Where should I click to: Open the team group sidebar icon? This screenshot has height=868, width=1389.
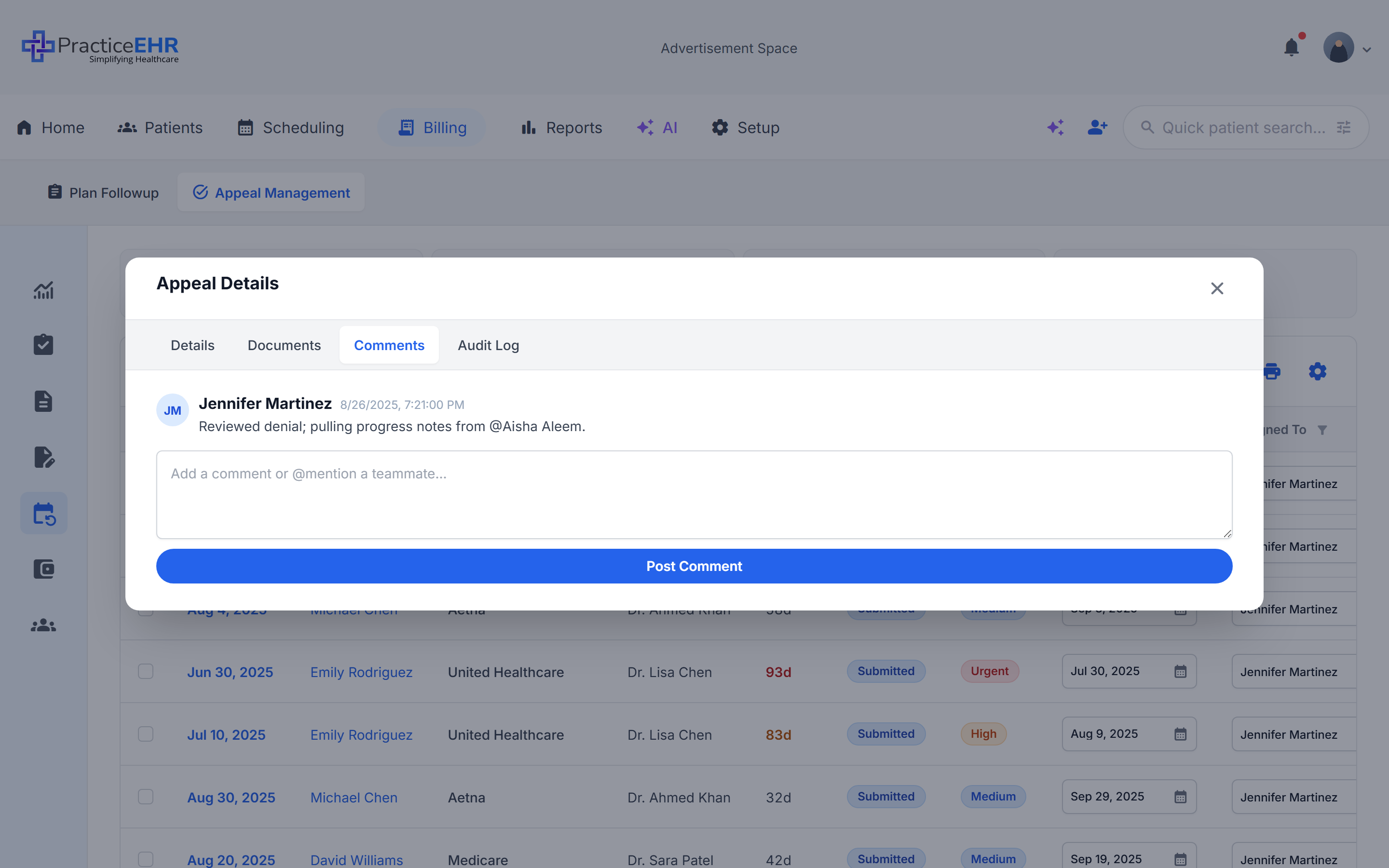coord(43,625)
